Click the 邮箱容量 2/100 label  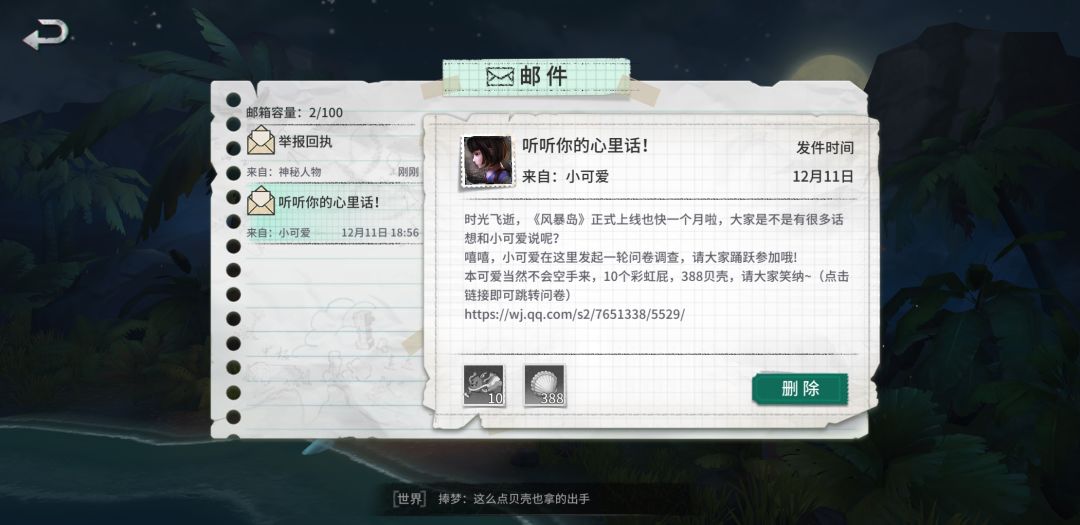[x=294, y=112]
